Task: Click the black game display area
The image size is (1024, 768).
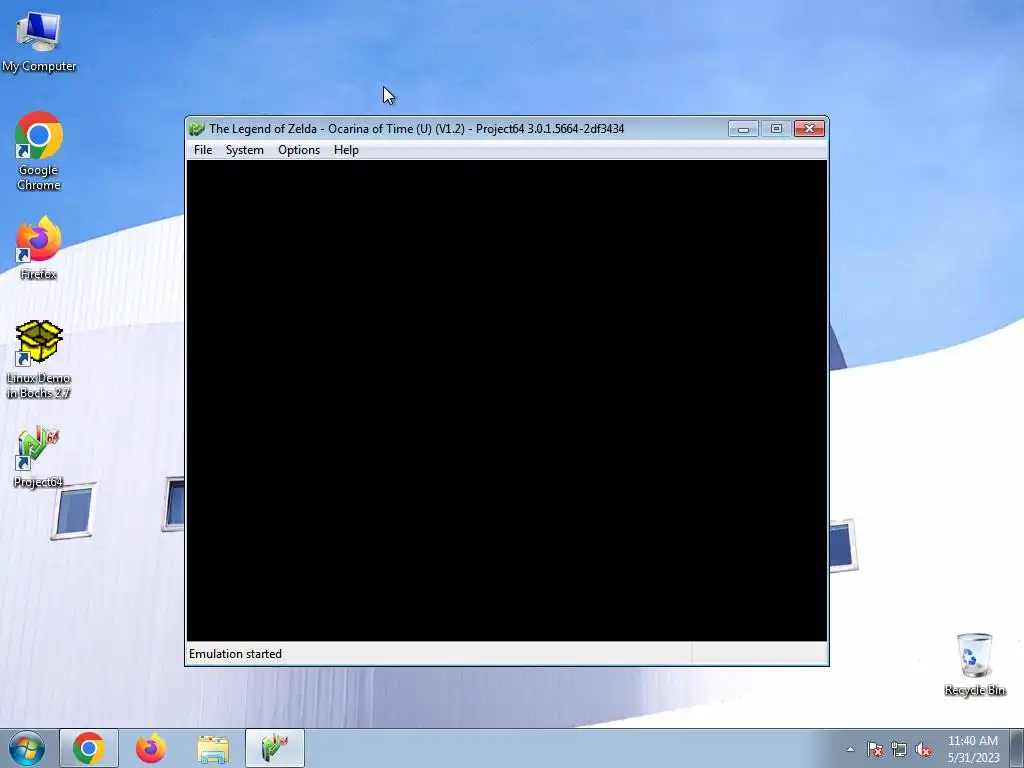Action: [x=507, y=400]
